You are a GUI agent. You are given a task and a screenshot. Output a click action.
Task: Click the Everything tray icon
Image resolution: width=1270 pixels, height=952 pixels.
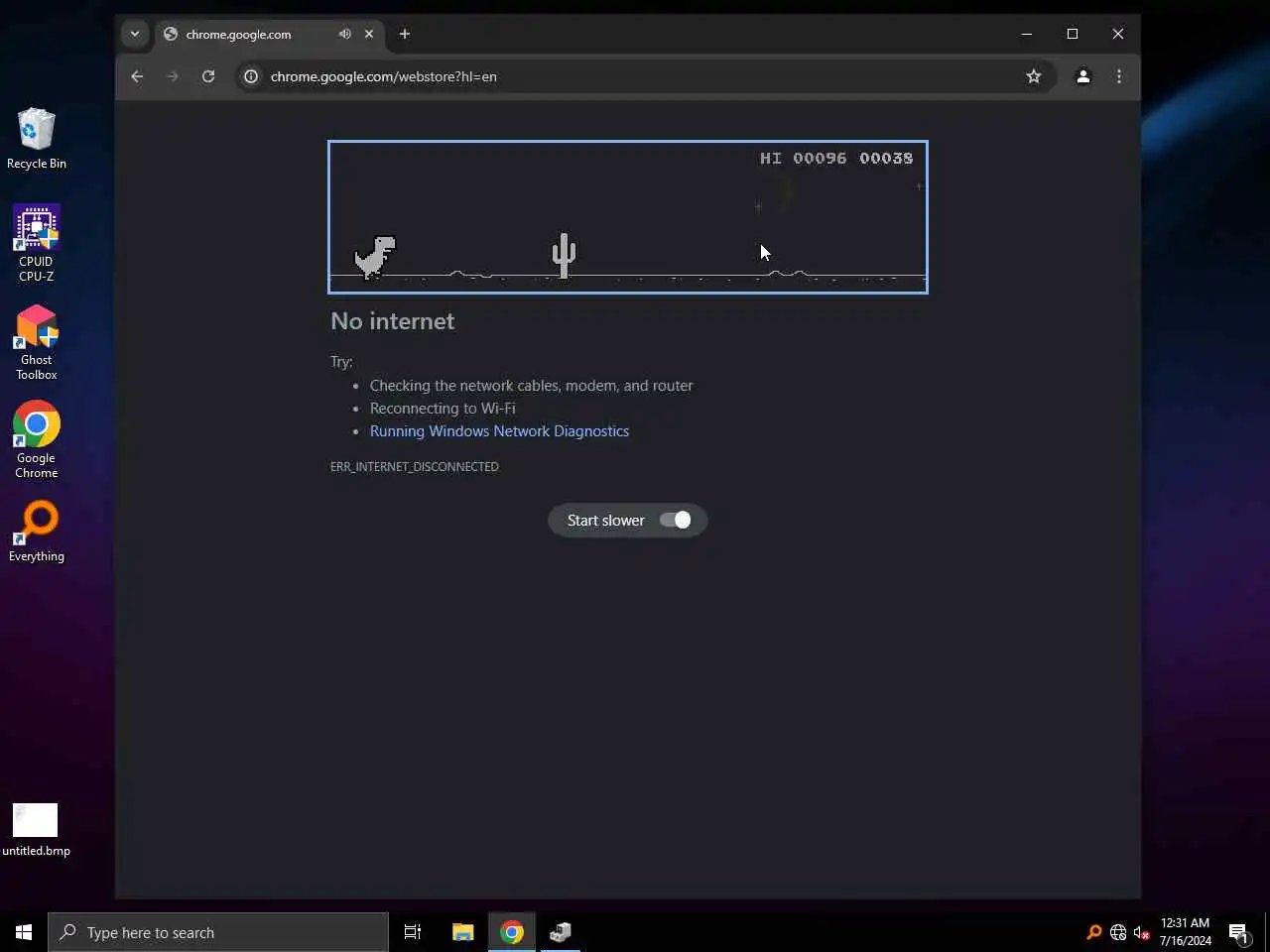pos(1094,932)
